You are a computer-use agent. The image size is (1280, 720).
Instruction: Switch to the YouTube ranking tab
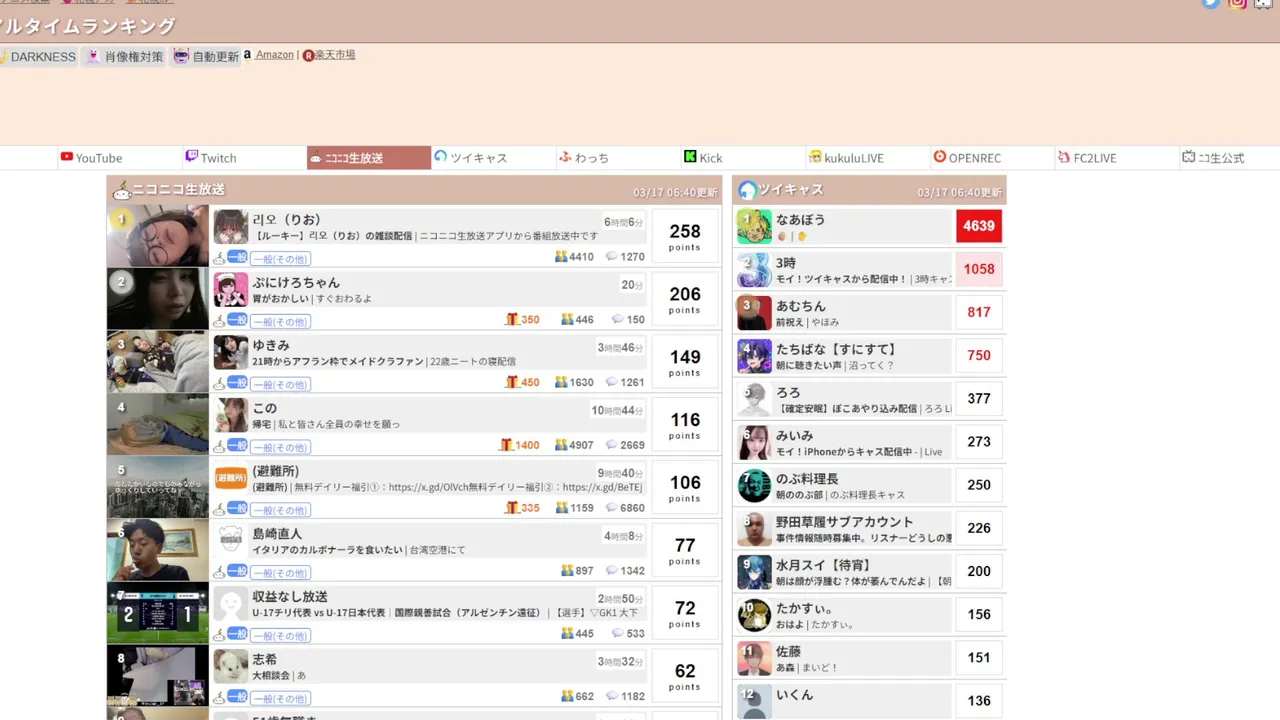(x=91, y=158)
